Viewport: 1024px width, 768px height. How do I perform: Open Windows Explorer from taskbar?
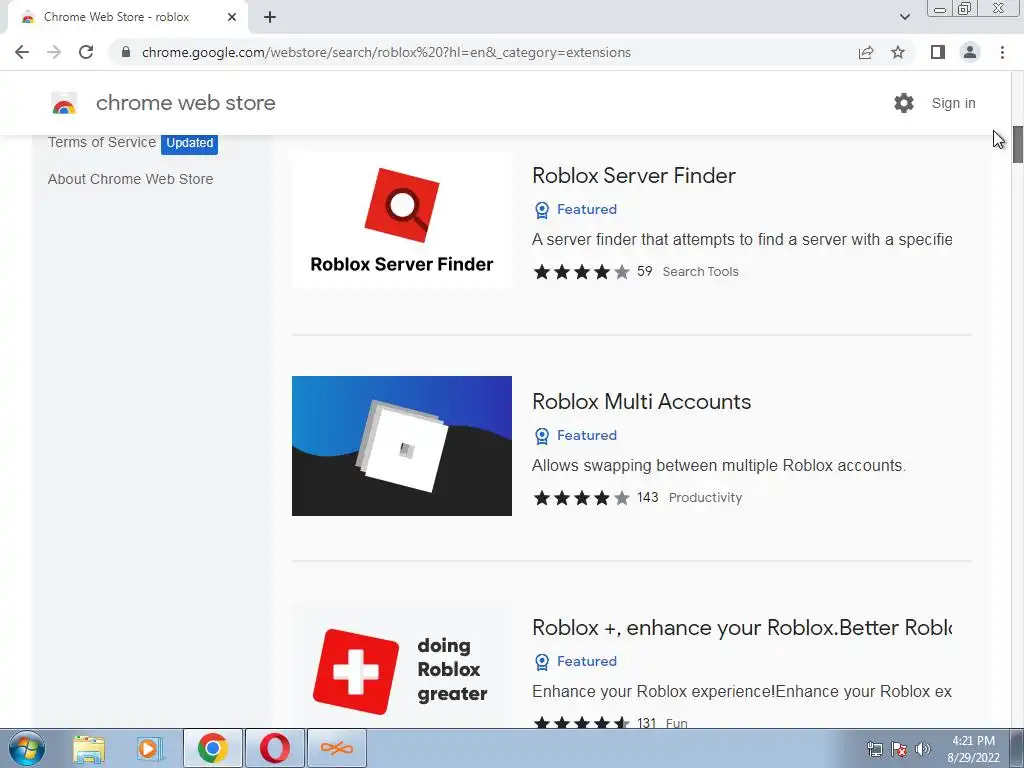[x=89, y=748]
